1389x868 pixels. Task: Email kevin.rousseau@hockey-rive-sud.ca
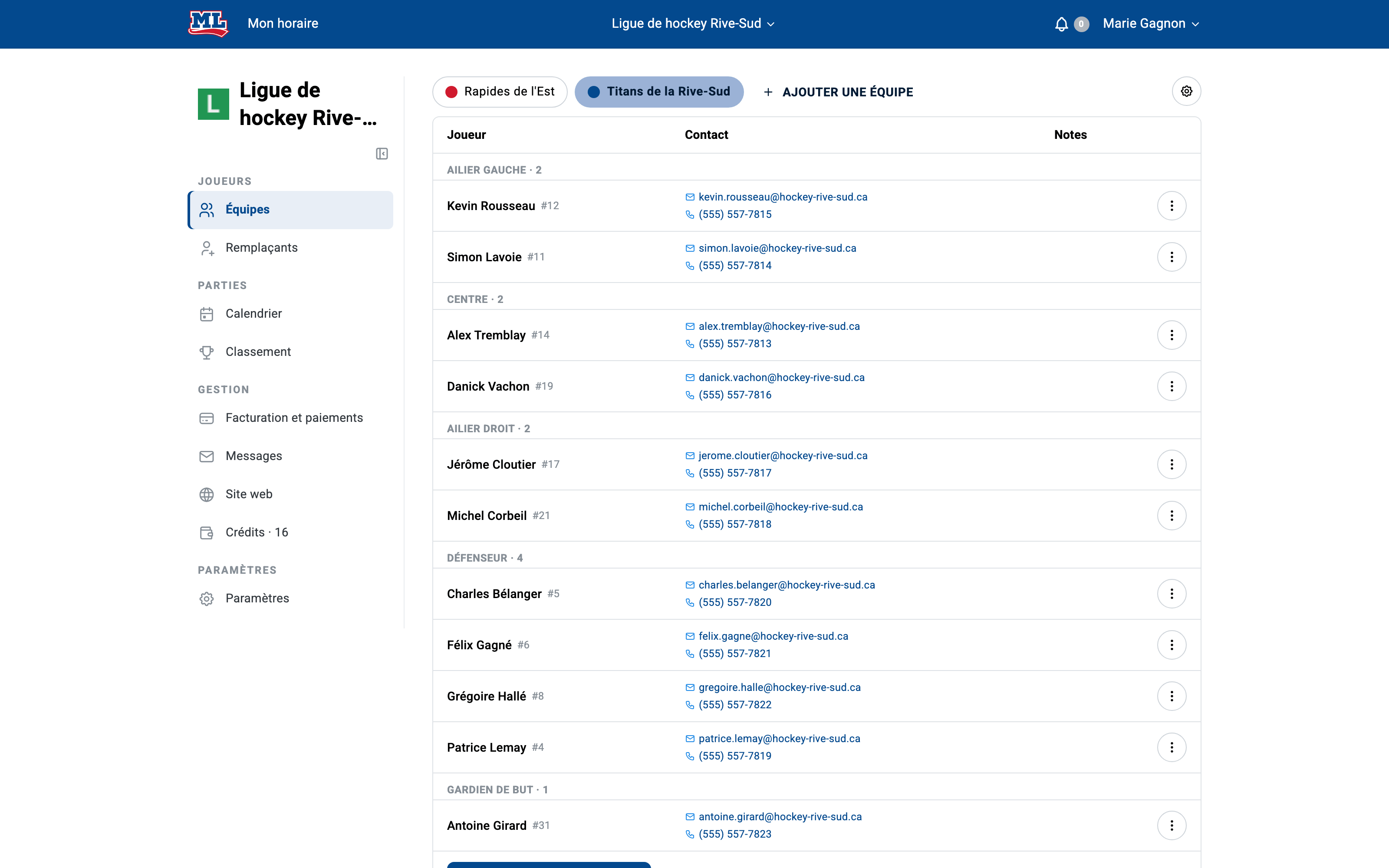[x=783, y=197]
